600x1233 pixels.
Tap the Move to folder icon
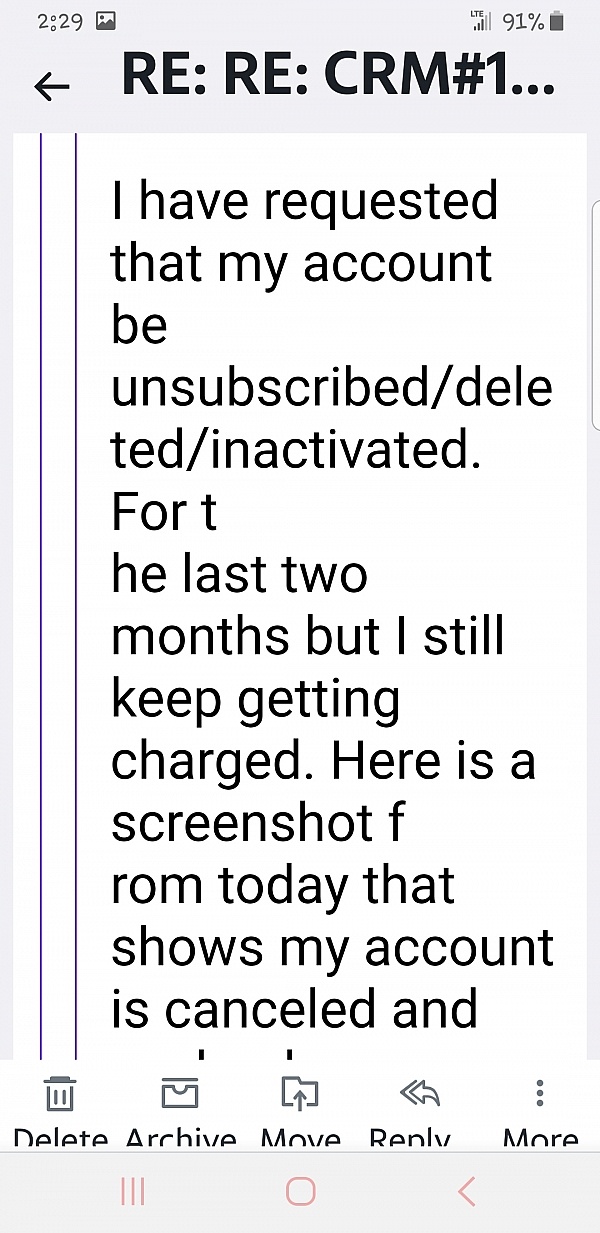299,1094
